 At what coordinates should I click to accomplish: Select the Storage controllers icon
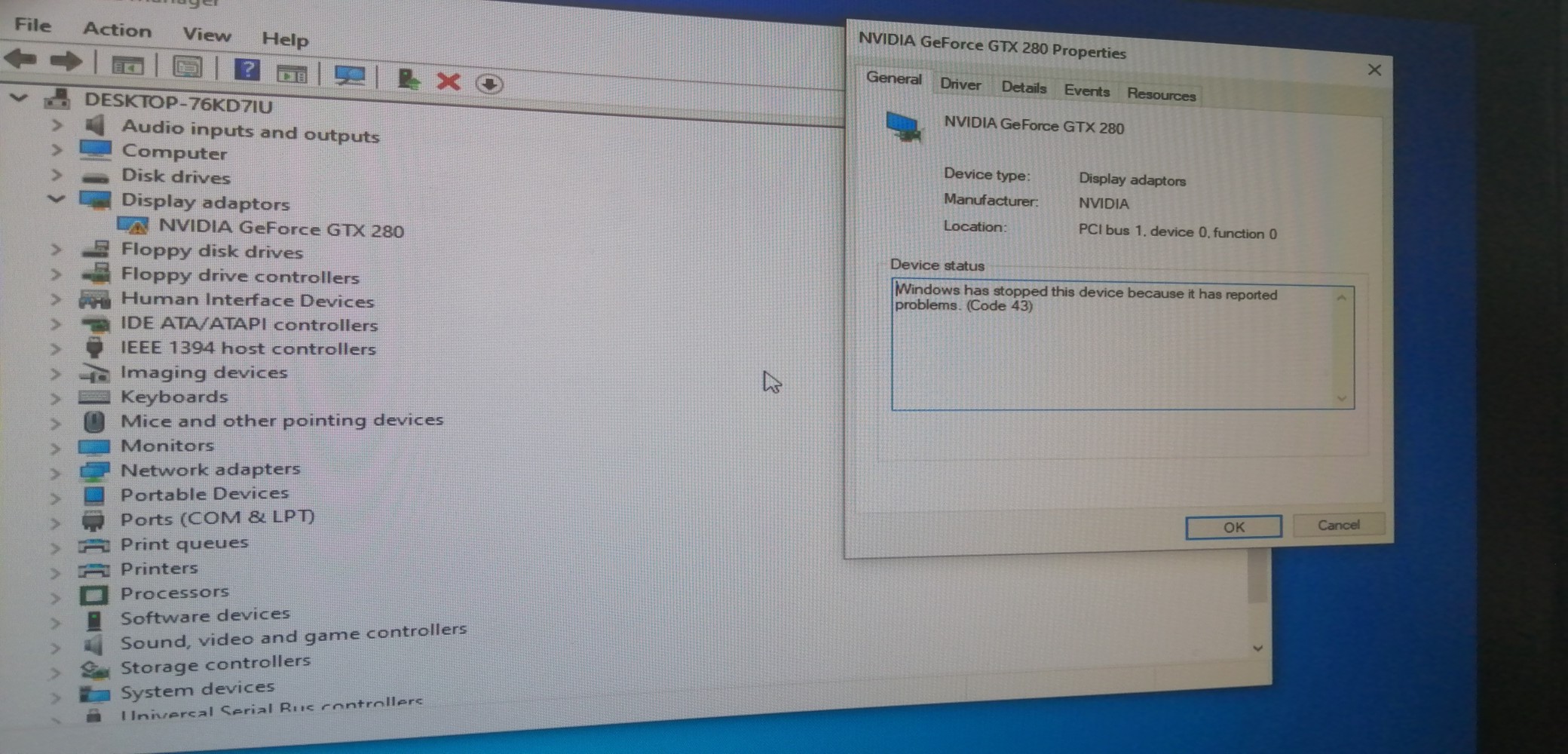point(94,668)
